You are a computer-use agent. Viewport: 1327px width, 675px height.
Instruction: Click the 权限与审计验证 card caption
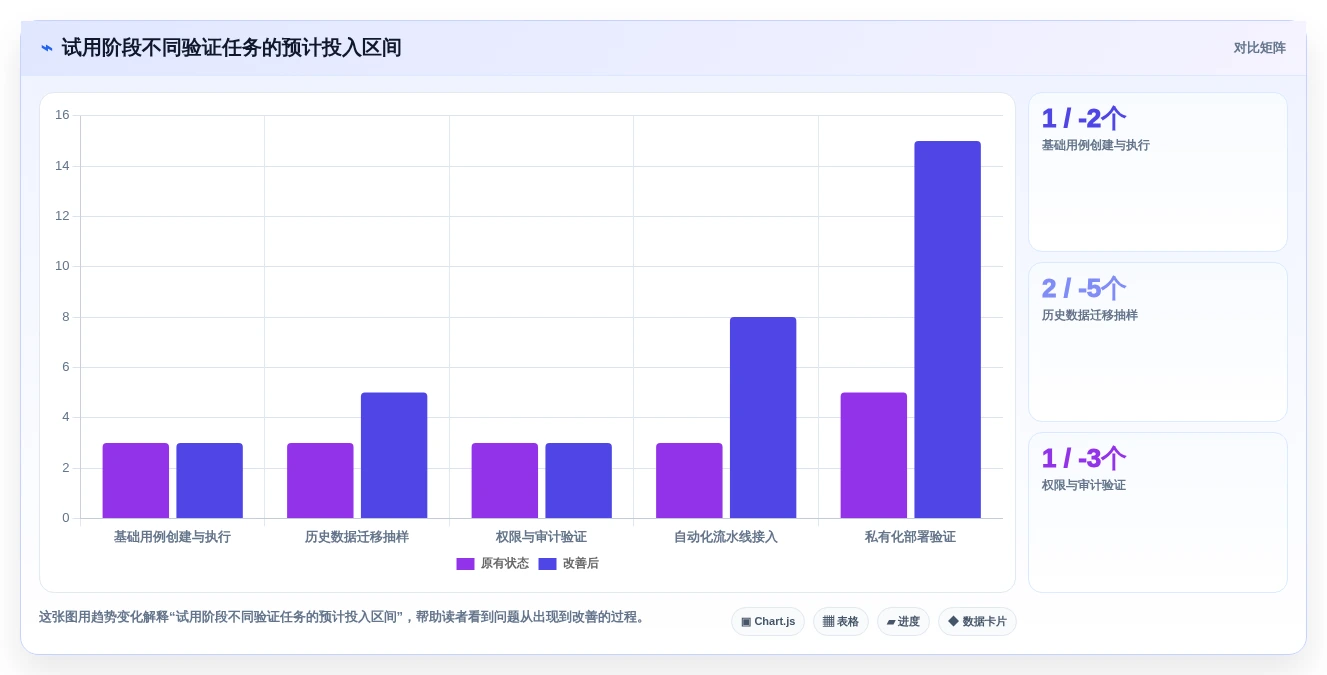pos(1084,485)
